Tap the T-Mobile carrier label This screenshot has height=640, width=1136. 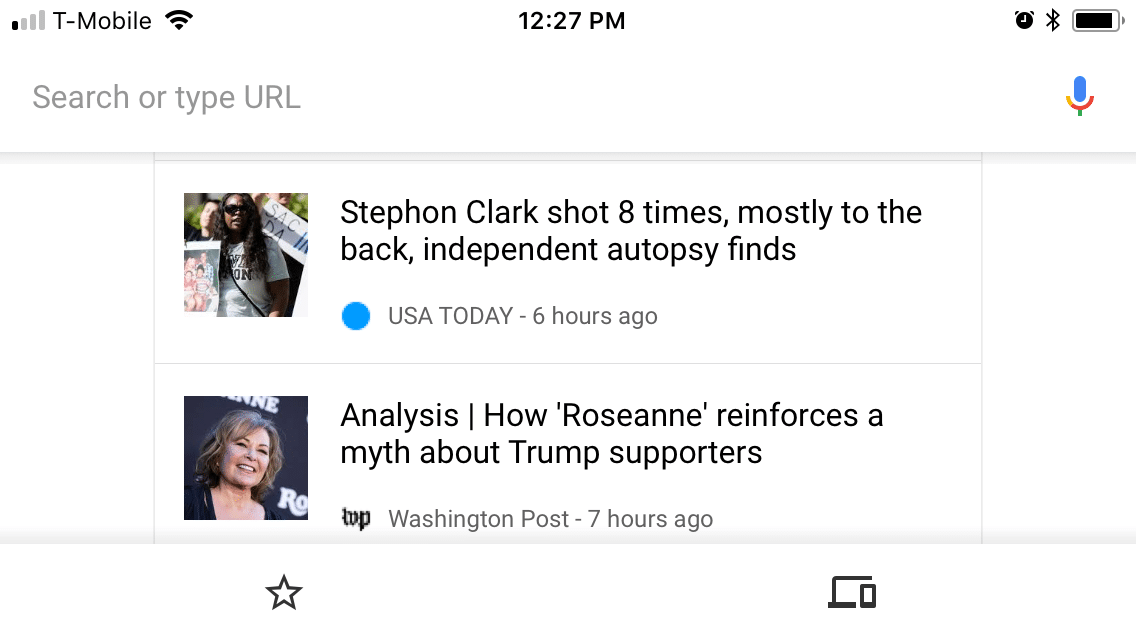[102, 21]
